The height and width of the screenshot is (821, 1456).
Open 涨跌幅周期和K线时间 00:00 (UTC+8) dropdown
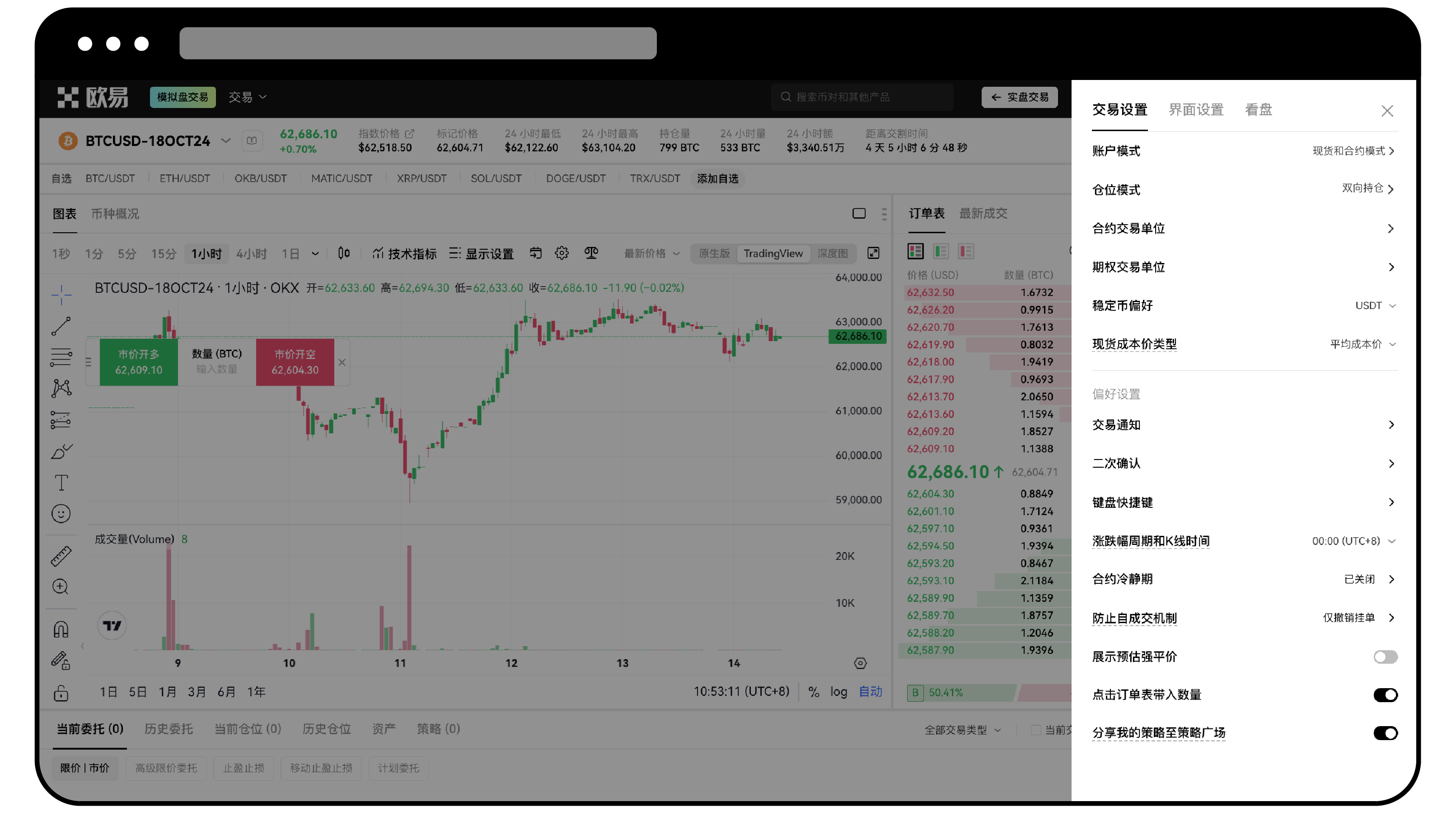pyautogui.click(x=1354, y=541)
